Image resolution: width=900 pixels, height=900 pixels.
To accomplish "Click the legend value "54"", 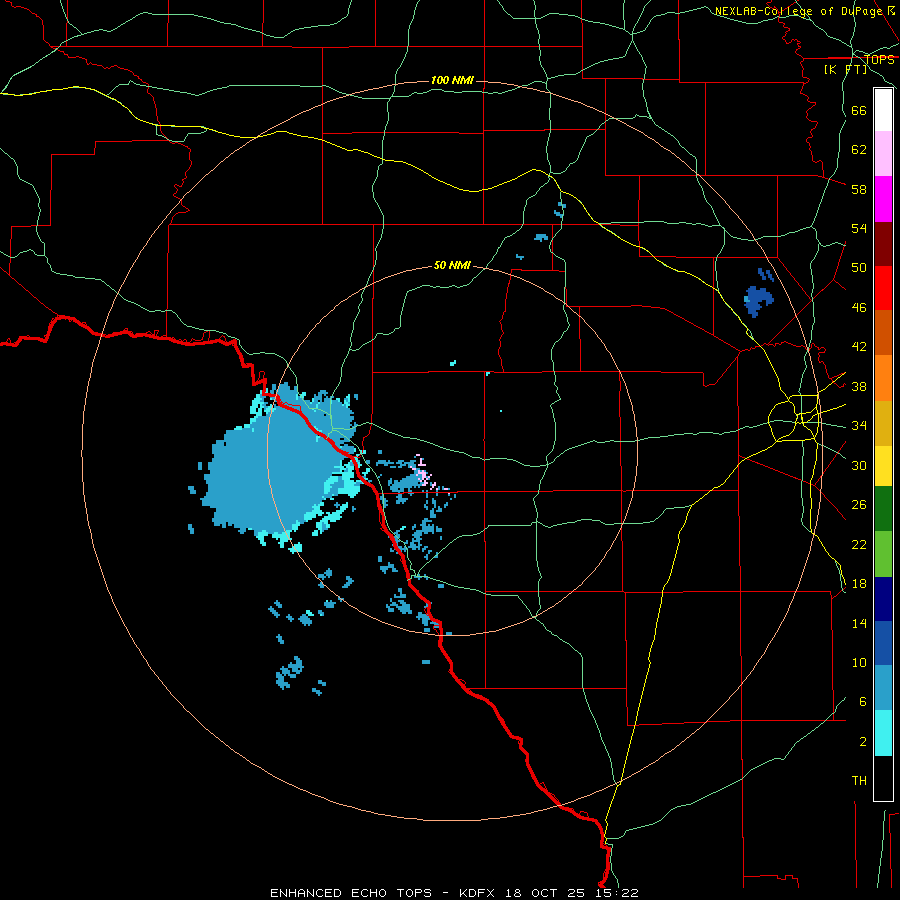I will [x=859, y=228].
